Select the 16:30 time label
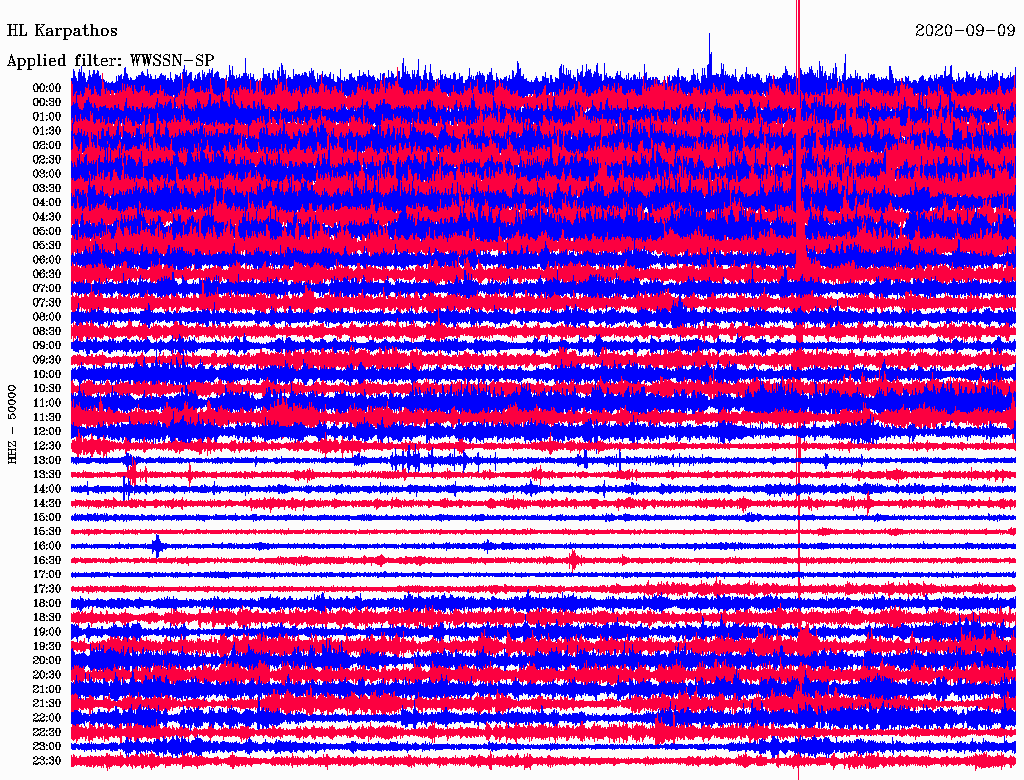The image size is (1024, 780). 47,561
